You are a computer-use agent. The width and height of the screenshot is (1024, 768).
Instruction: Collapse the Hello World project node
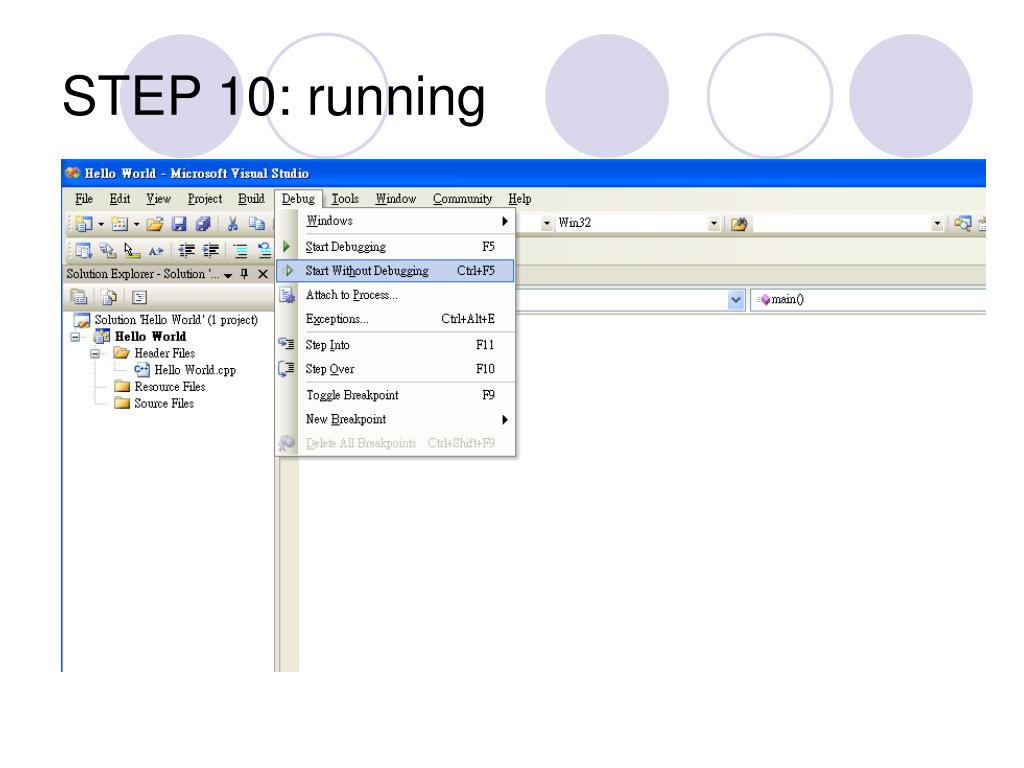coord(75,337)
